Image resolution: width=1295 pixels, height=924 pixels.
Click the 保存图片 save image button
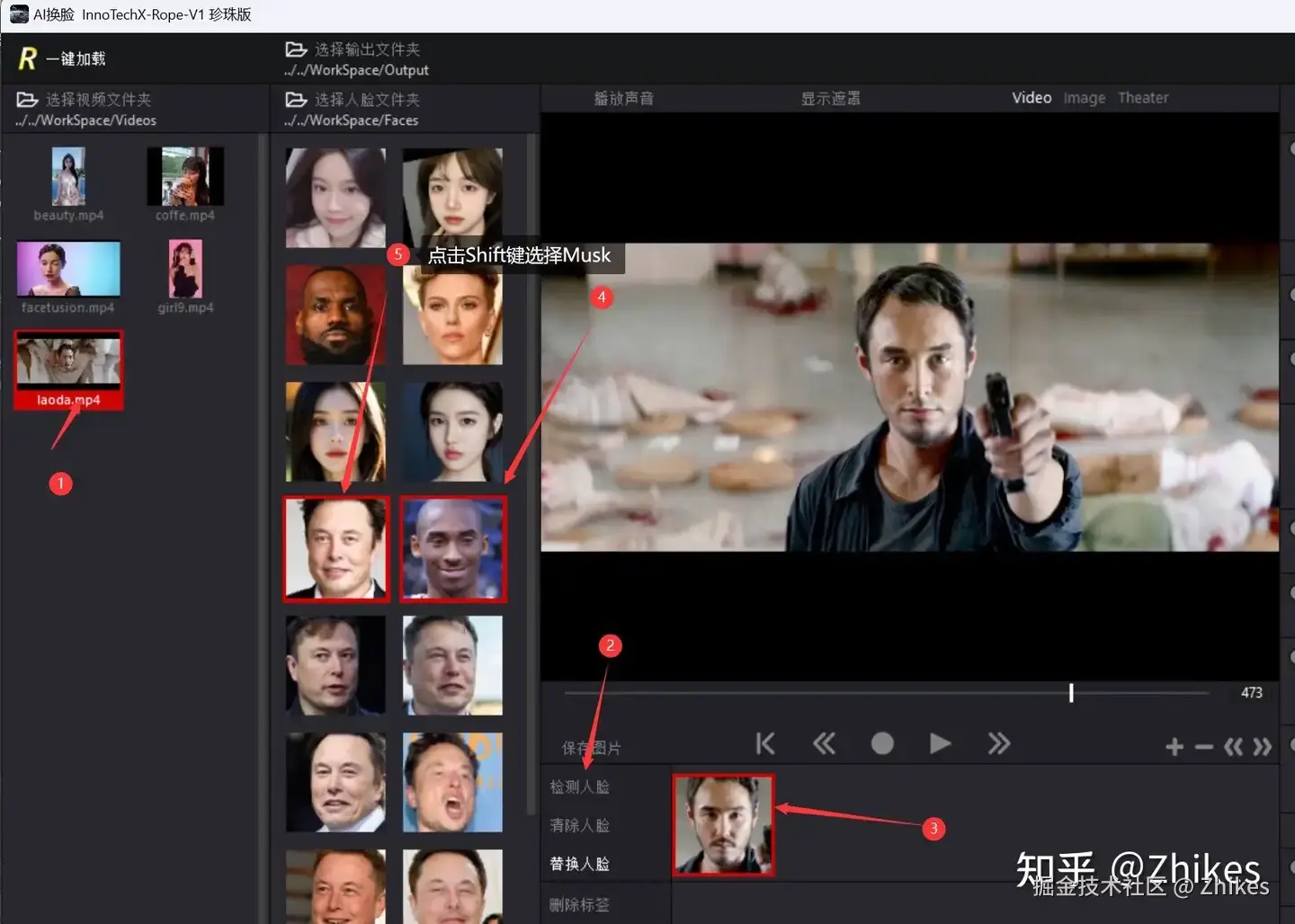[x=591, y=748]
